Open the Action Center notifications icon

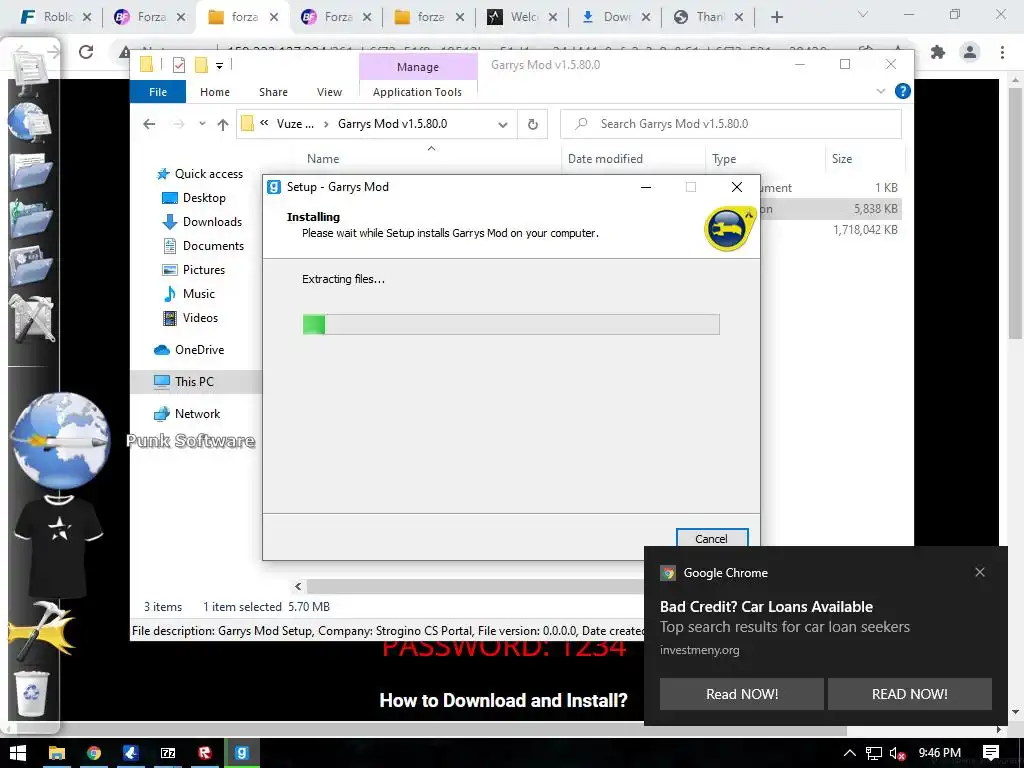[x=991, y=753]
